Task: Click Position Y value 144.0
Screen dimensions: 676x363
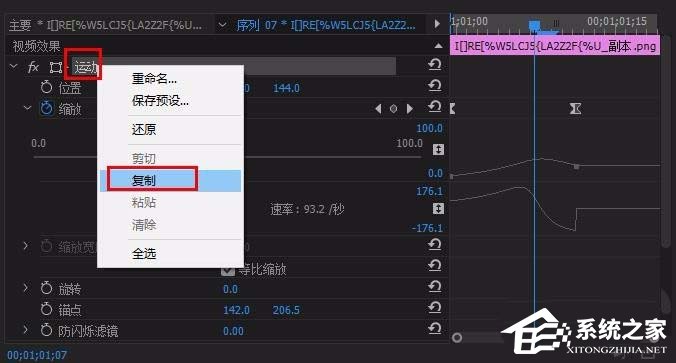Action: 286,88
